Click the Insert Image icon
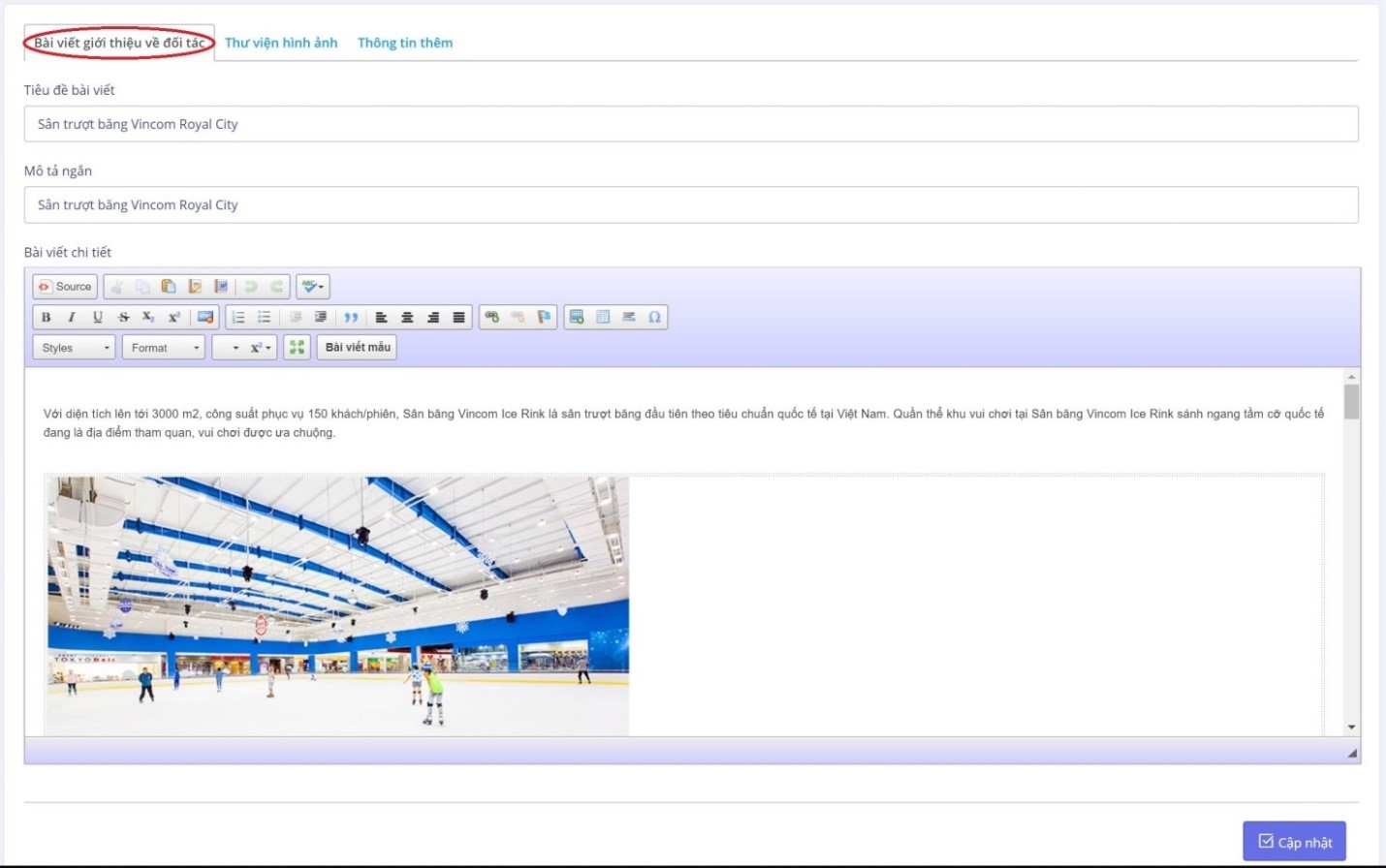This screenshot has height=868, width=1386. pyautogui.click(x=577, y=318)
